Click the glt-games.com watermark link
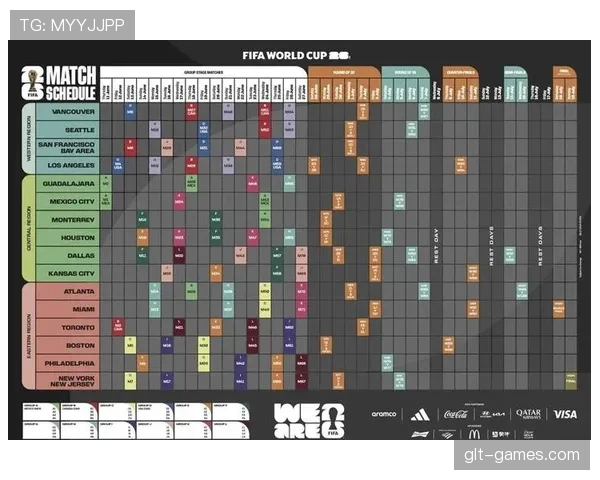Image resolution: width=600 pixels, height=480 pixels. [522, 455]
